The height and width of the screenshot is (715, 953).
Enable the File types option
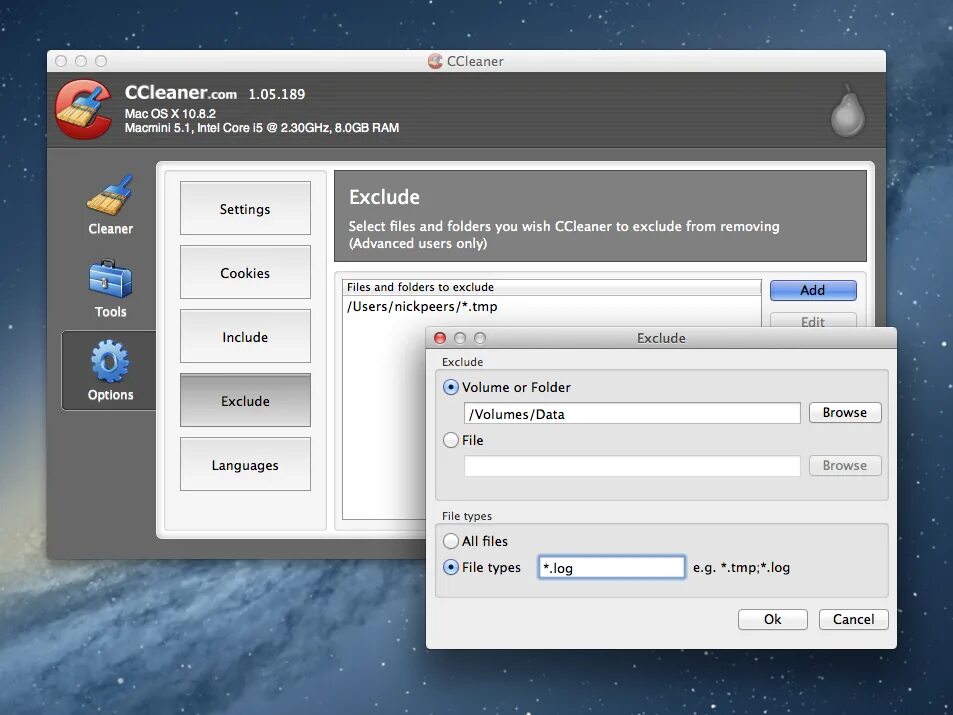click(451, 567)
